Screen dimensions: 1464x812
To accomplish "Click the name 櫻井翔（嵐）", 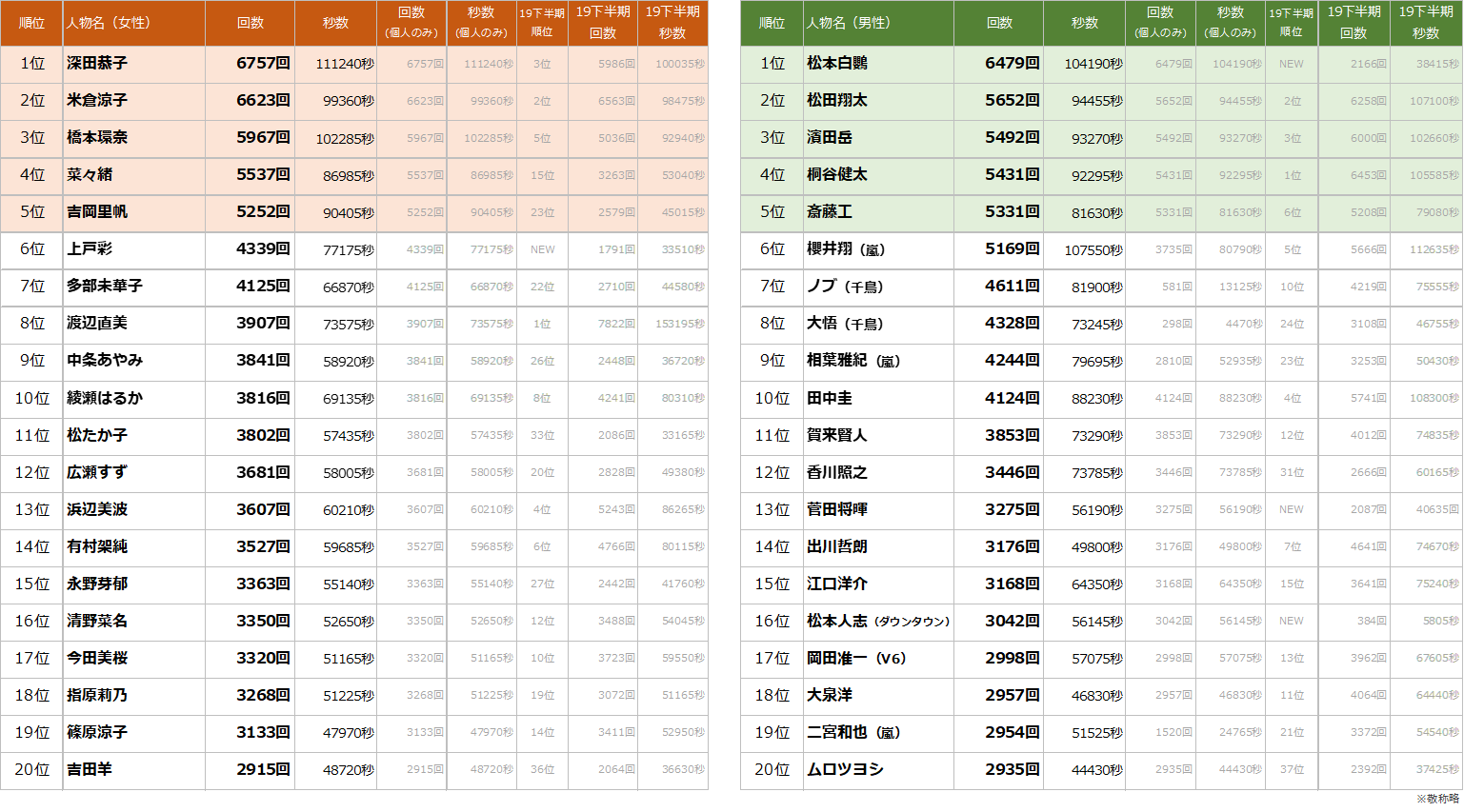I will [x=846, y=249].
